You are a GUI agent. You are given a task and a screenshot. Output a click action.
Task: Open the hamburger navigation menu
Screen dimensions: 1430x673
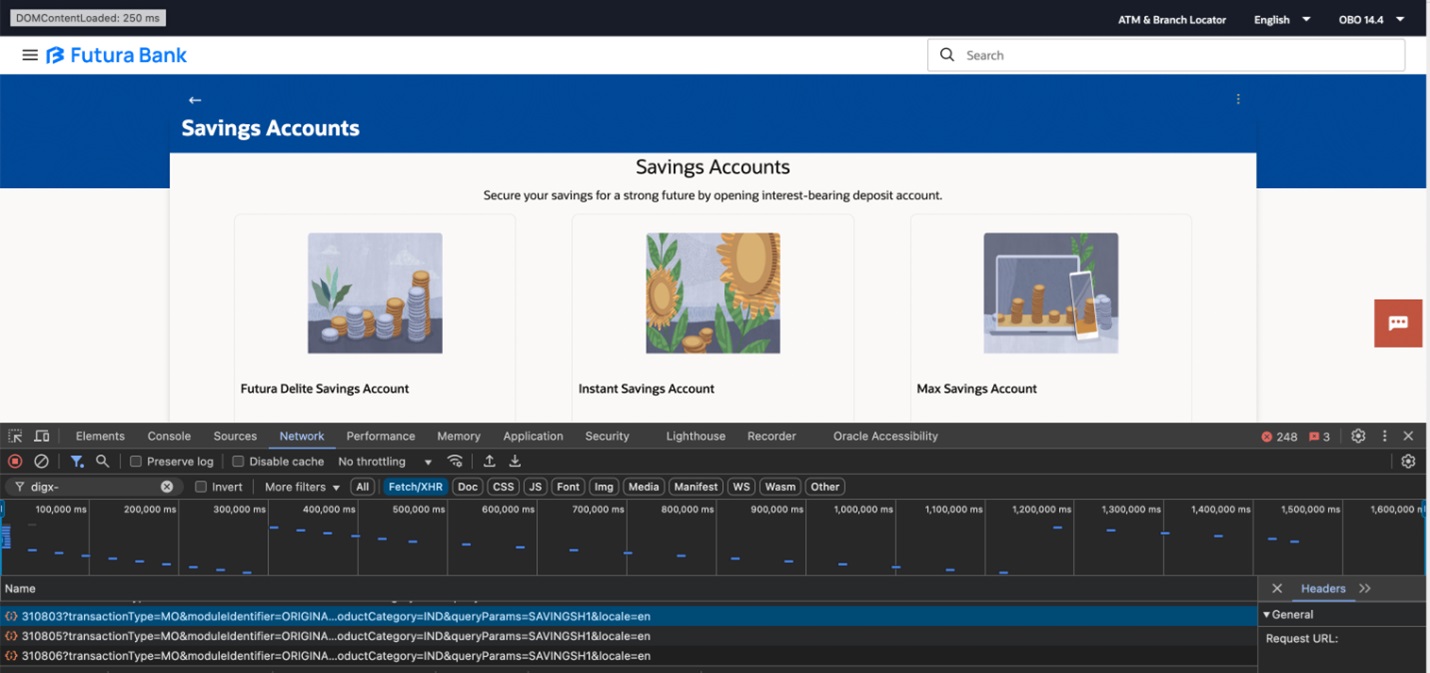click(x=30, y=56)
